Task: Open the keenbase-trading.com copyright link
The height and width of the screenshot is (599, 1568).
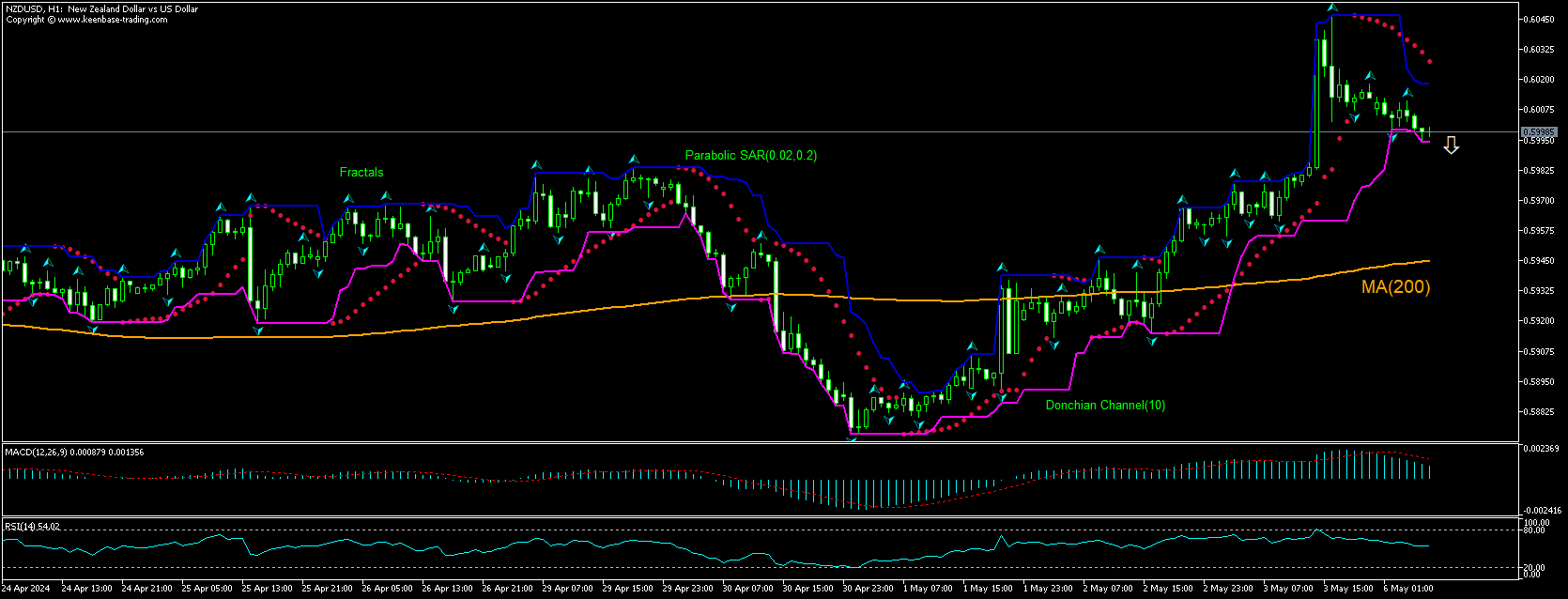Action: coord(113,20)
